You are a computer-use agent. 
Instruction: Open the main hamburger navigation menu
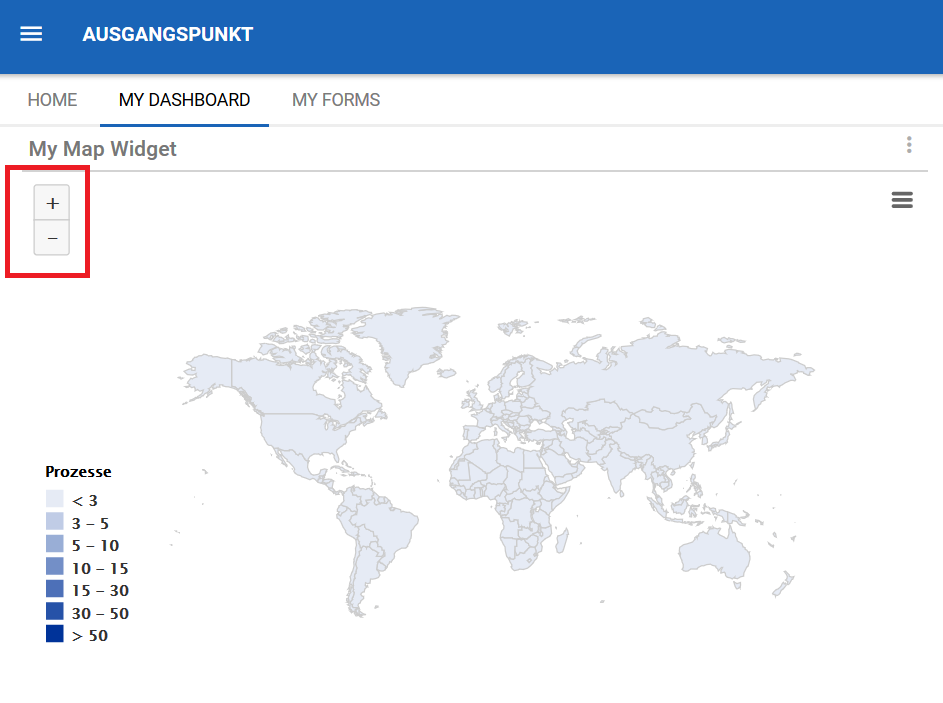(x=31, y=34)
